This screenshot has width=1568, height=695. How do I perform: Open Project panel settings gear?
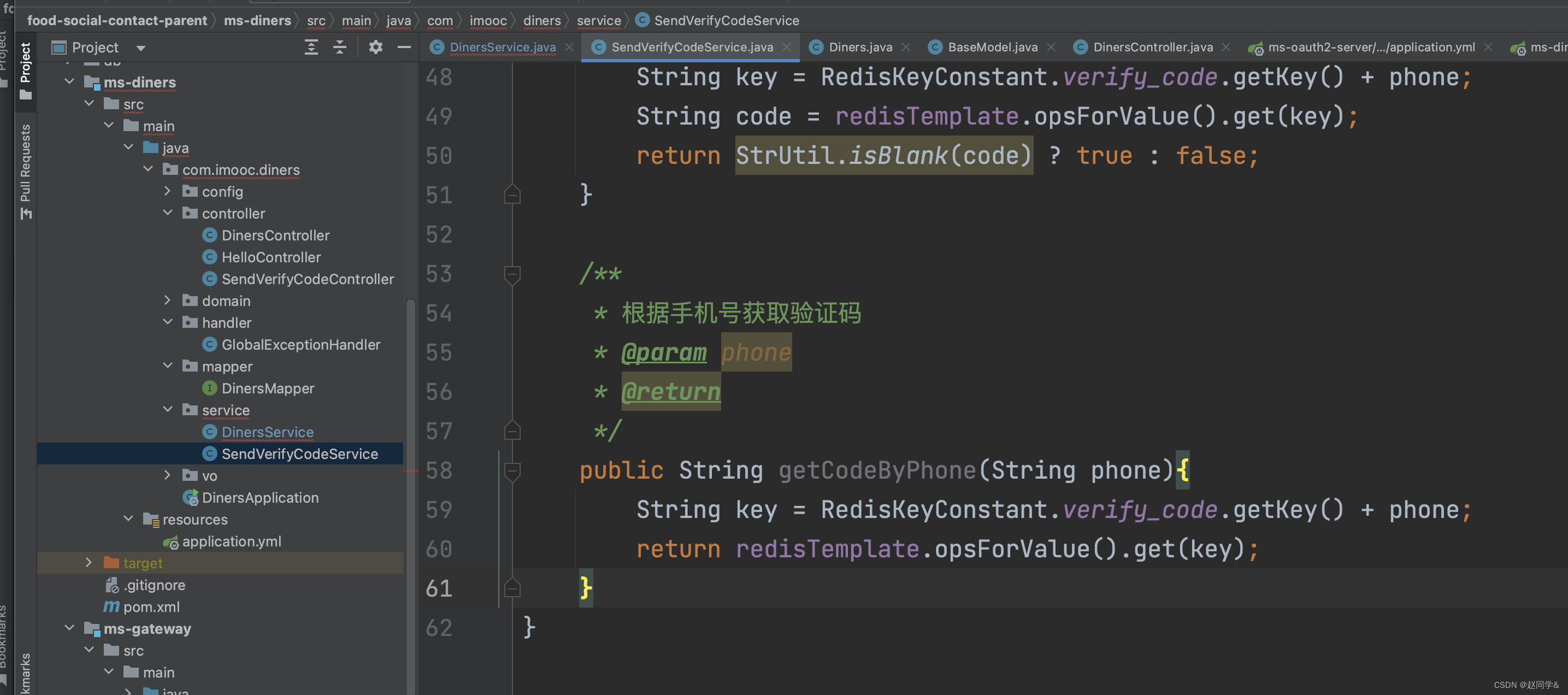point(375,48)
